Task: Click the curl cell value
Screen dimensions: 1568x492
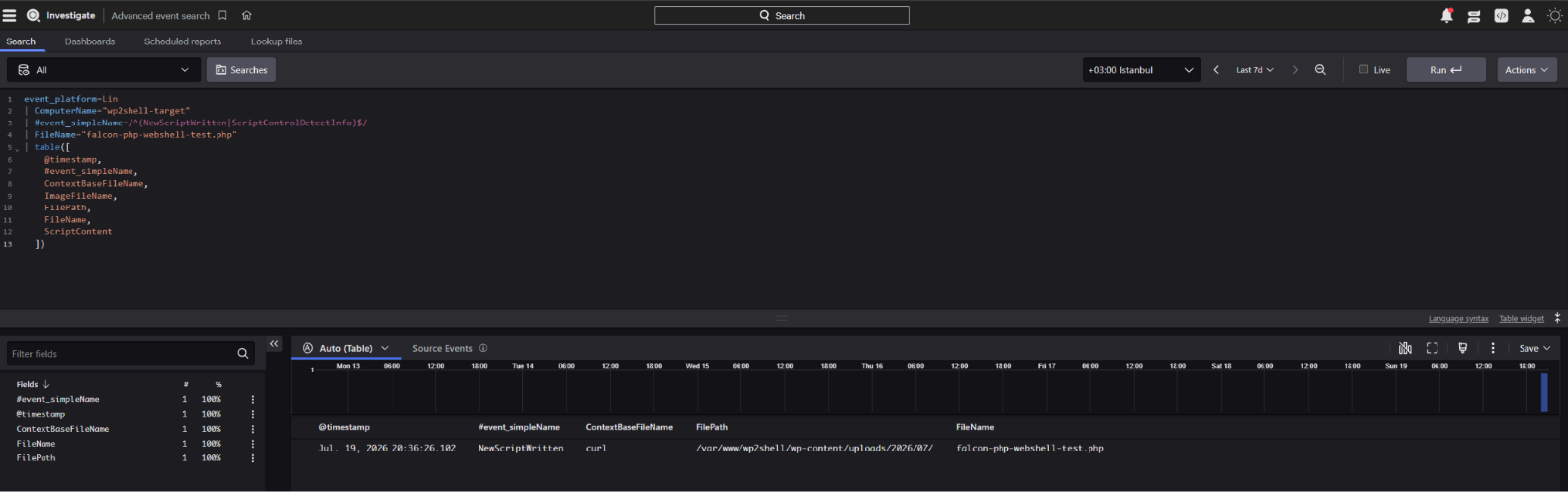Action: pos(596,448)
